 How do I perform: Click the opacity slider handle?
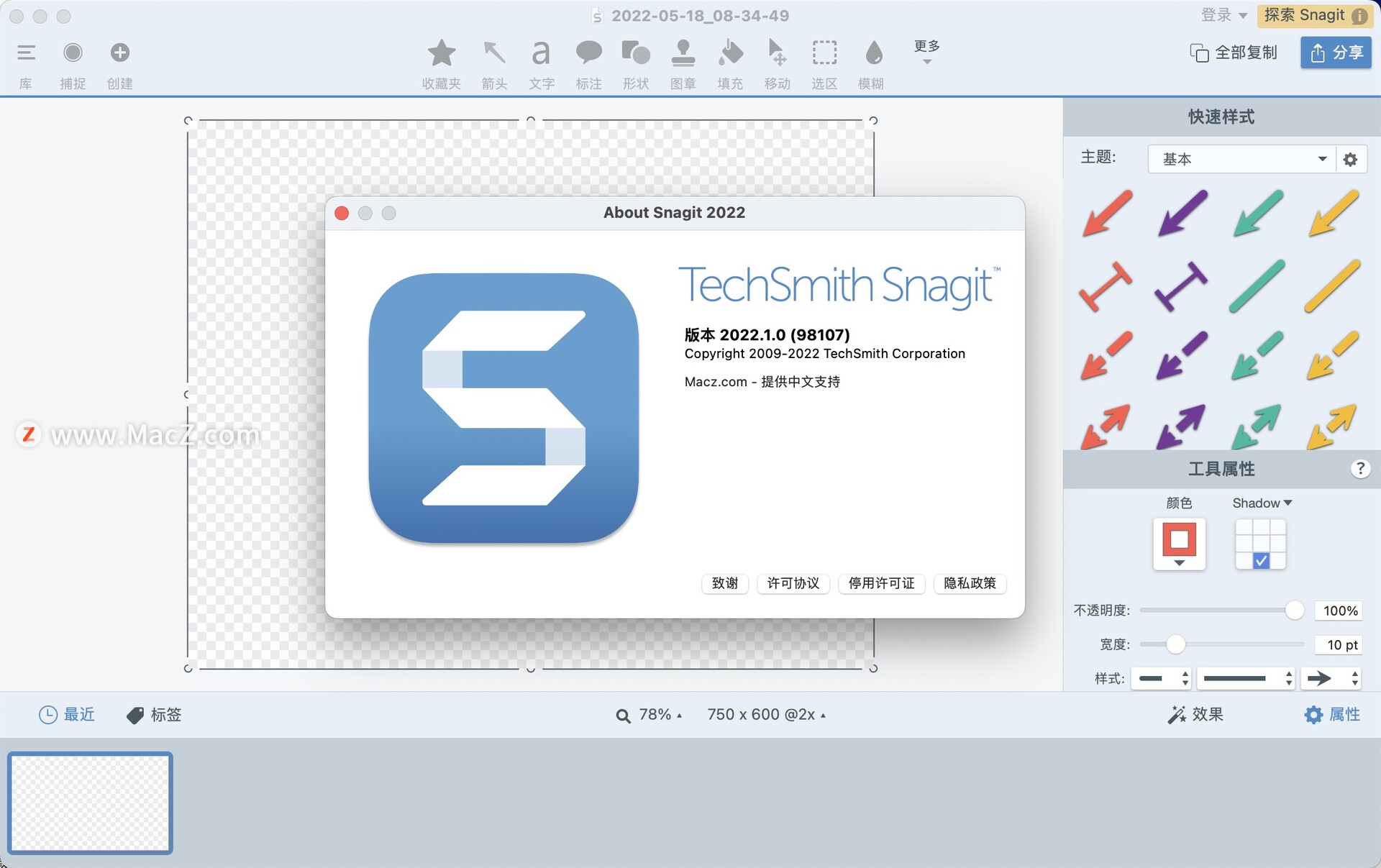pos(1294,611)
